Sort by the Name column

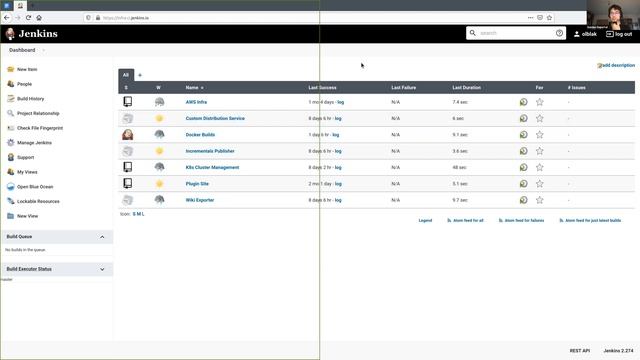[194, 88]
